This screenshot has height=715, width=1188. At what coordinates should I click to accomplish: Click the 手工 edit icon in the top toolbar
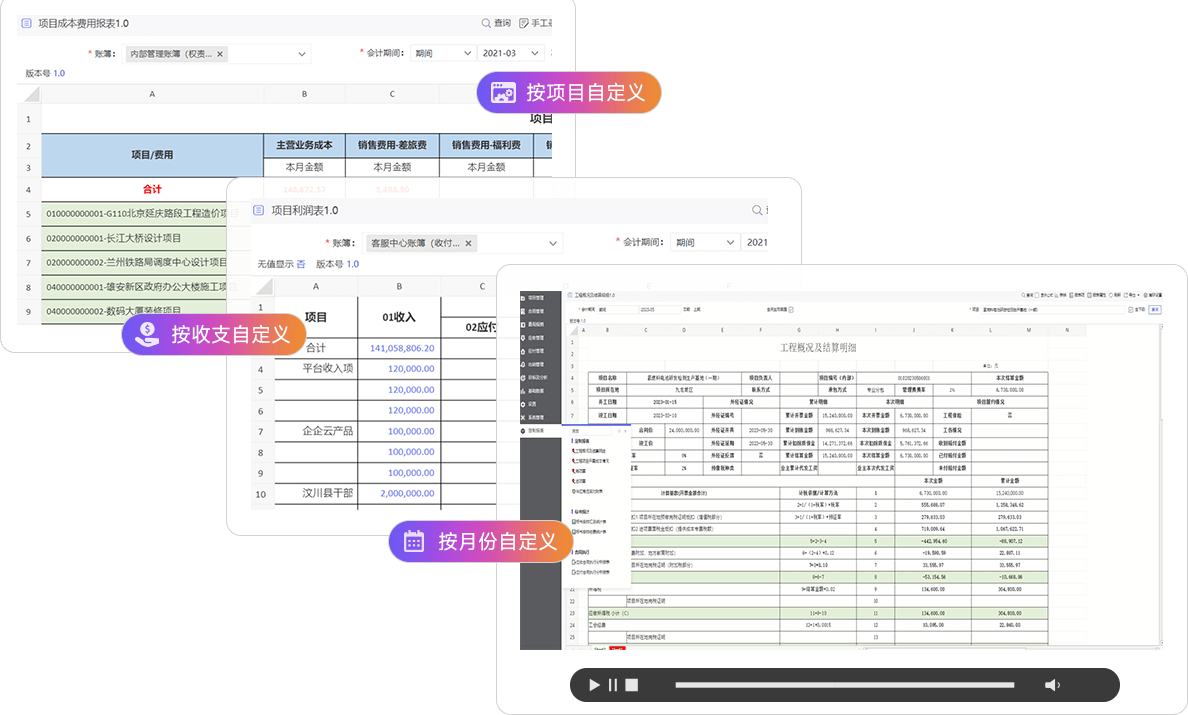523,23
